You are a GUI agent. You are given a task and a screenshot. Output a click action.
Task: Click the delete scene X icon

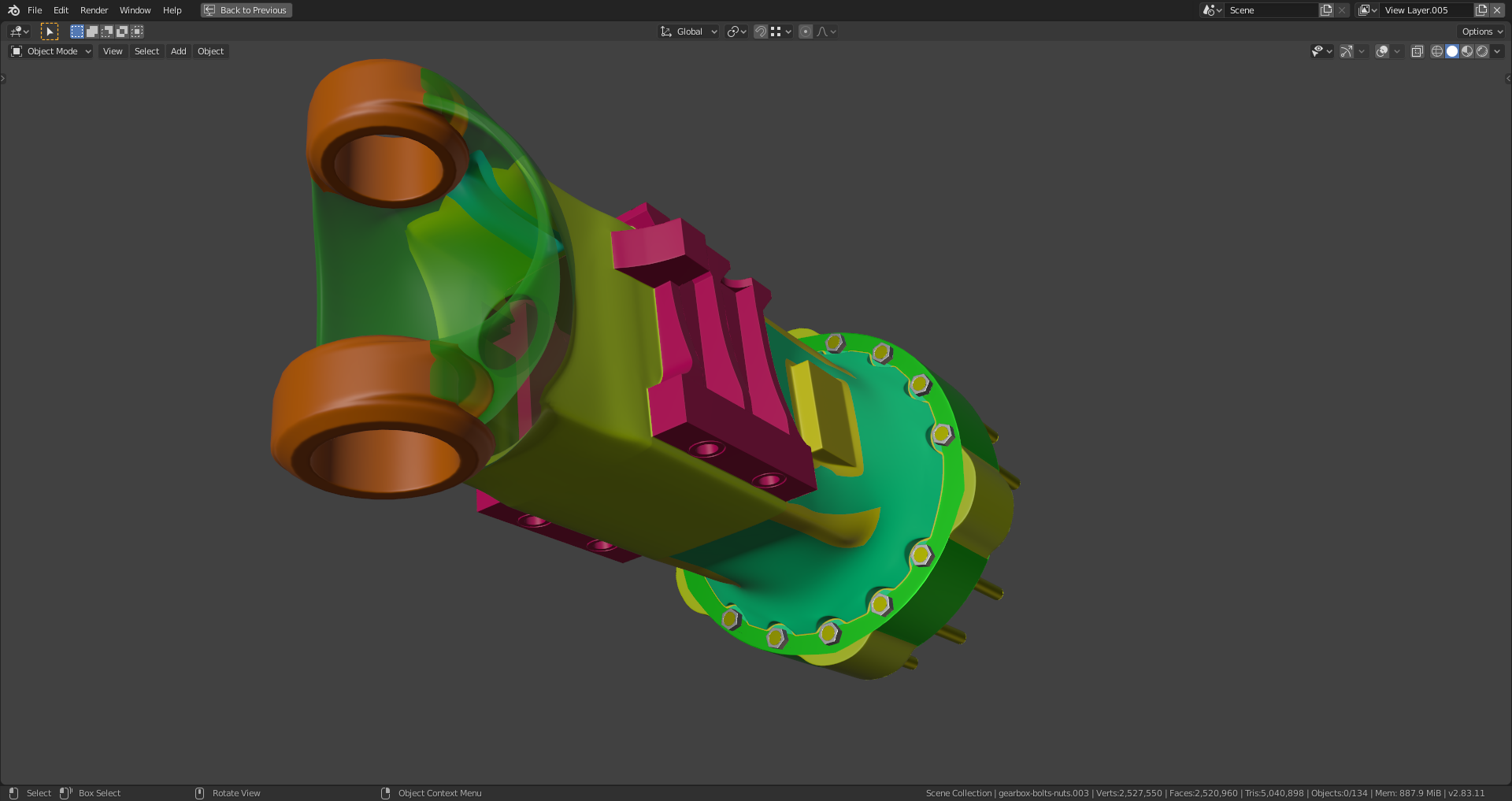pyautogui.click(x=1342, y=10)
